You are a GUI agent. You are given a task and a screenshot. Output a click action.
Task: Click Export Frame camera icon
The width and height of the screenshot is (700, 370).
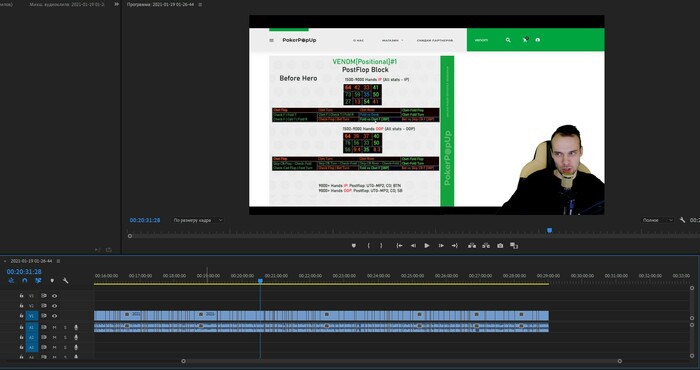500,245
